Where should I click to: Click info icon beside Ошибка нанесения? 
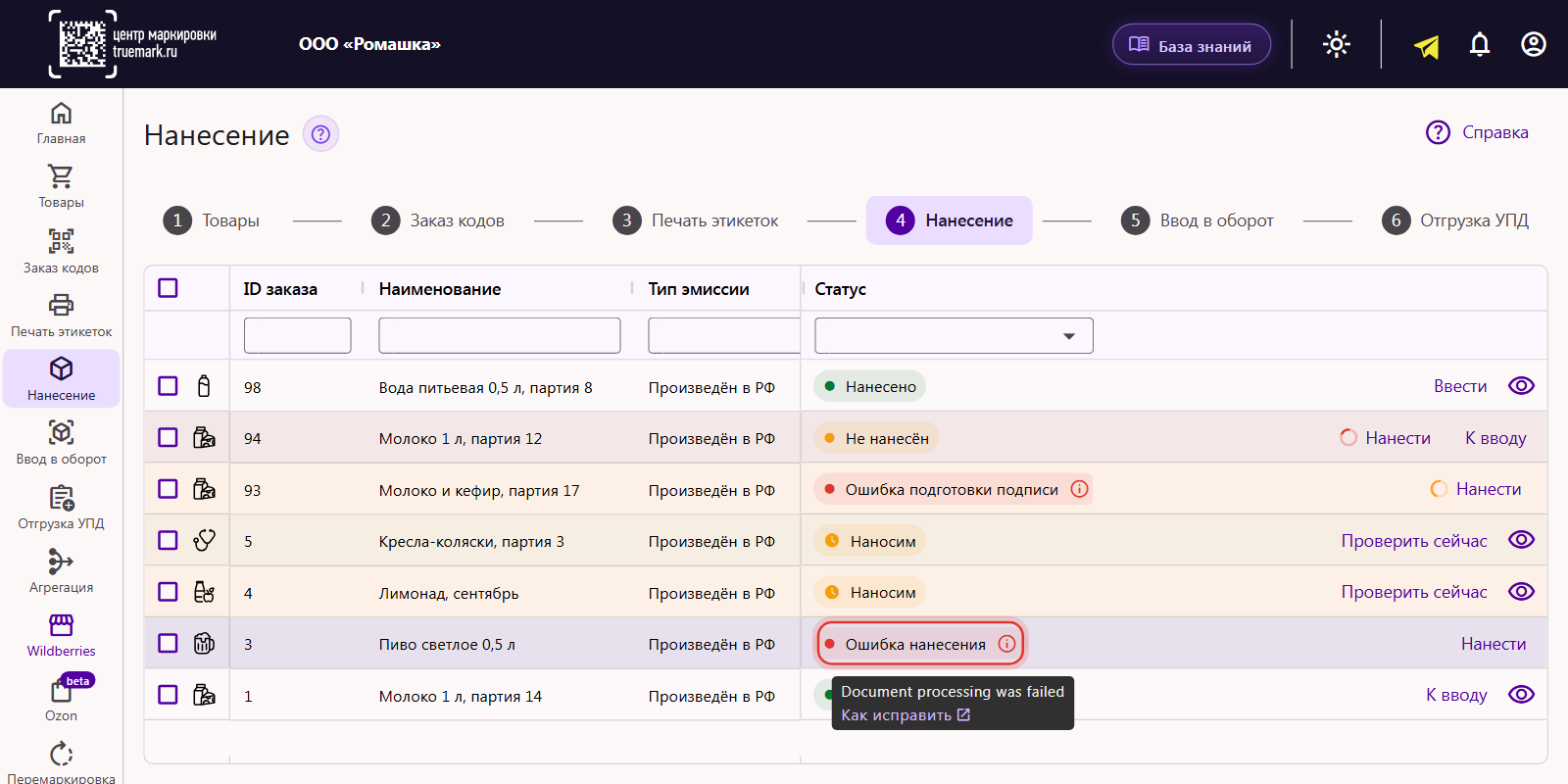point(1006,644)
